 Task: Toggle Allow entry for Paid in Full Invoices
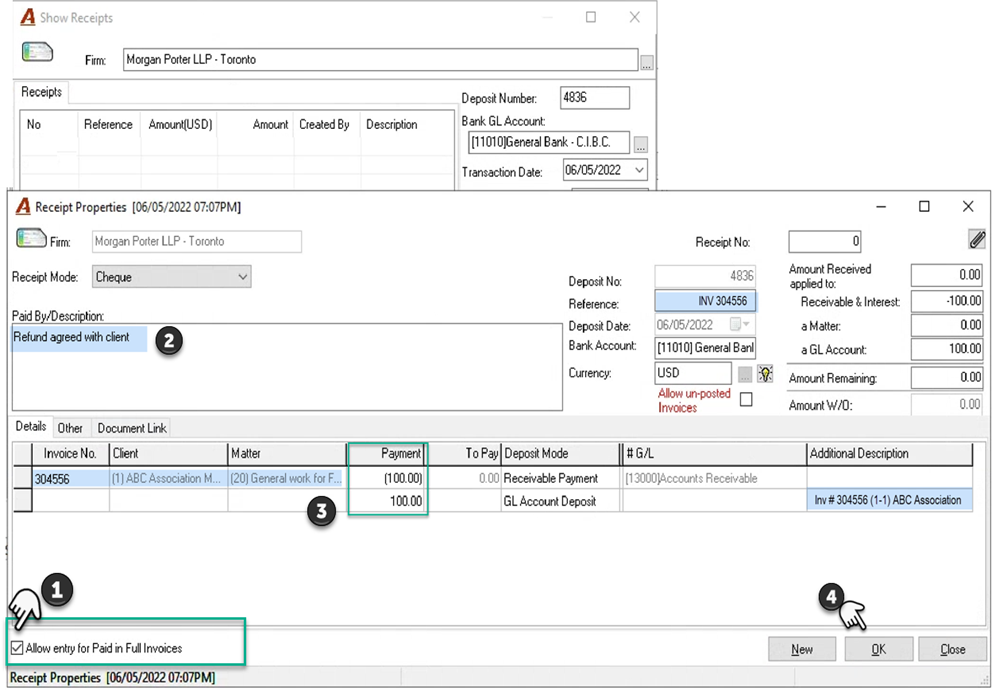point(17,648)
